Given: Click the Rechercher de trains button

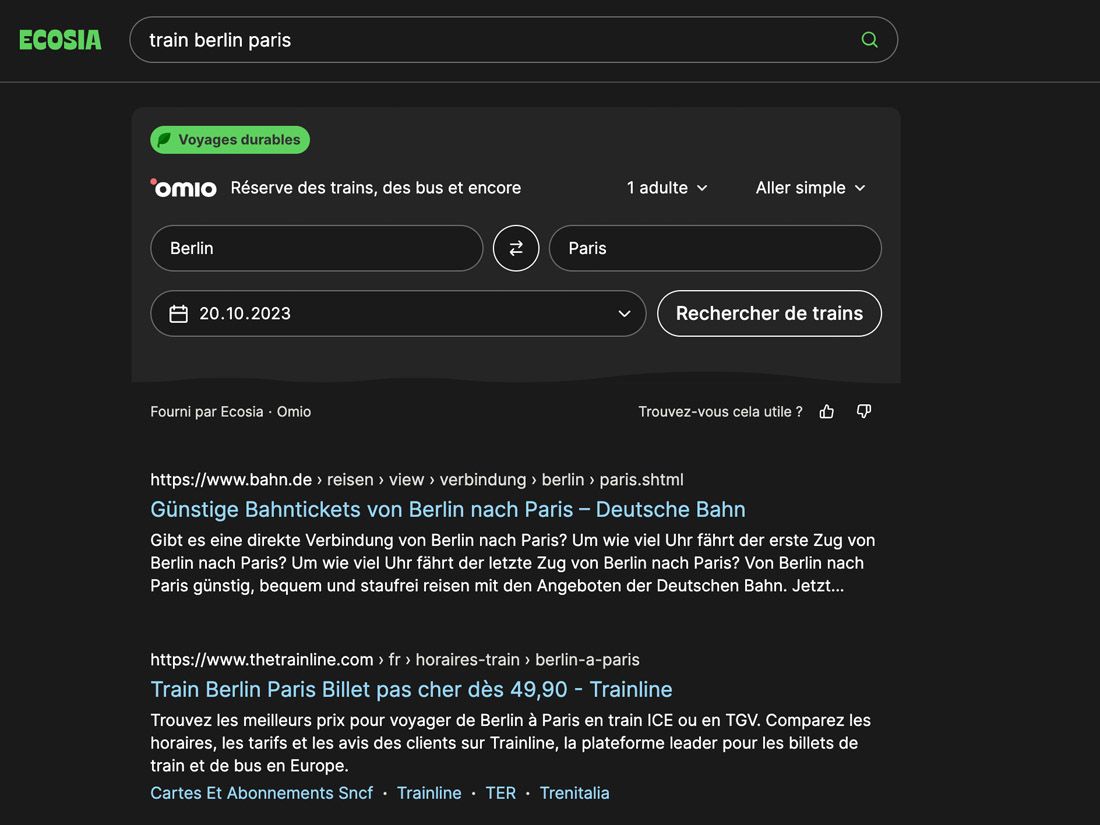Looking at the screenshot, I should pyautogui.click(x=769, y=314).
